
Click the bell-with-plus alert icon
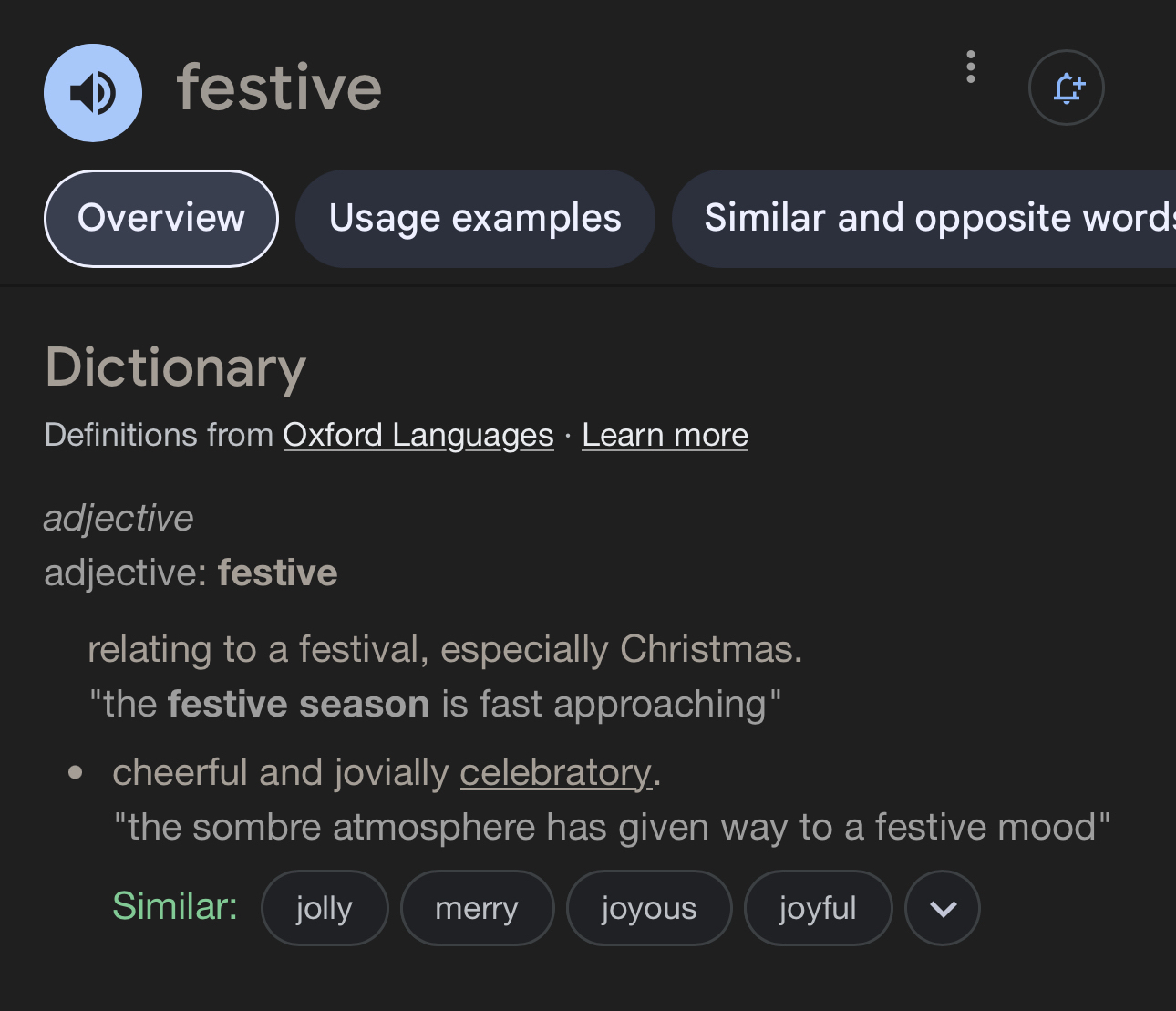[x=1066, y=88]
